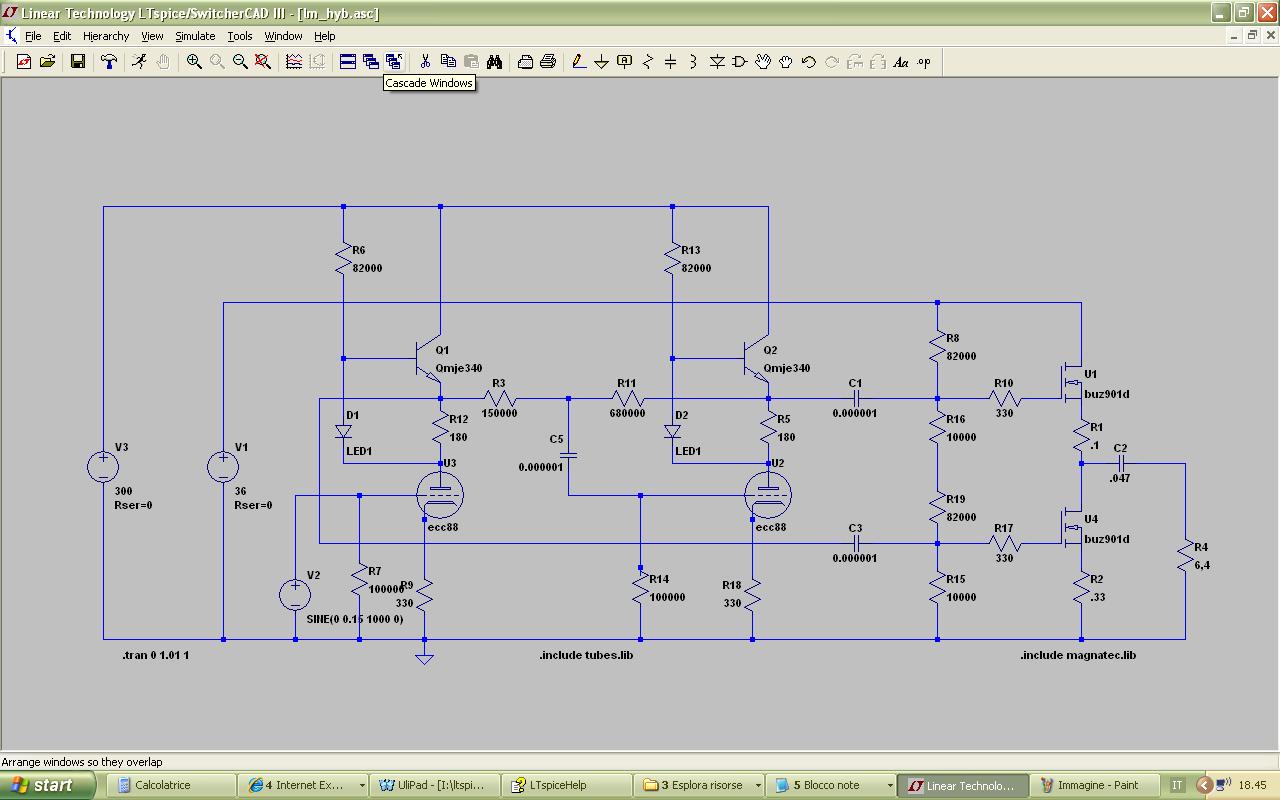
Task: Place a ground symbol
Action: (x=601, y=62)
